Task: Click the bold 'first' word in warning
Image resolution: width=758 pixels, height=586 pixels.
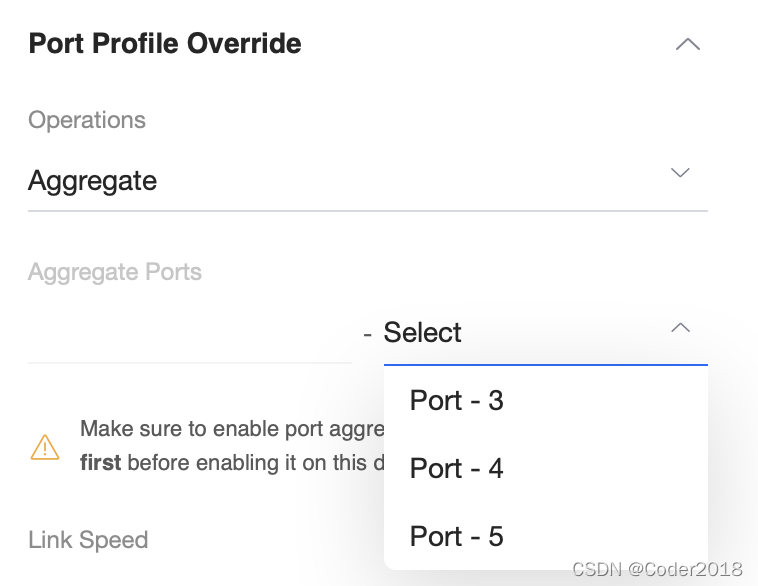Action: click(x=101, y=463)
